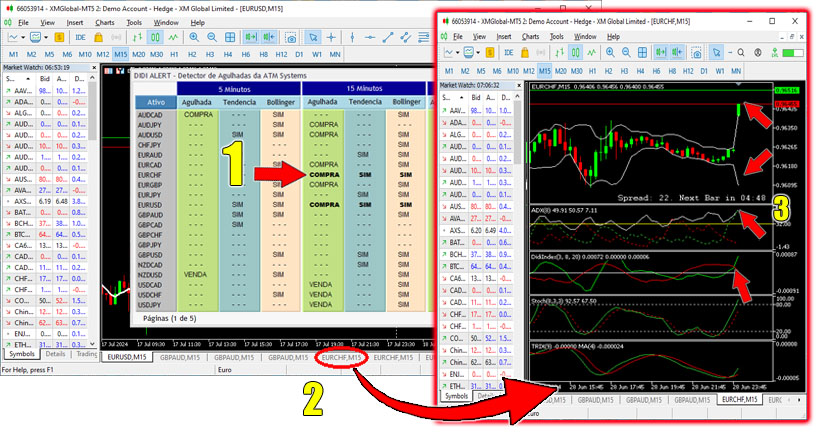
Task: Open the search magnifier in EURCHF window
Action: click(x=741, y=52)
